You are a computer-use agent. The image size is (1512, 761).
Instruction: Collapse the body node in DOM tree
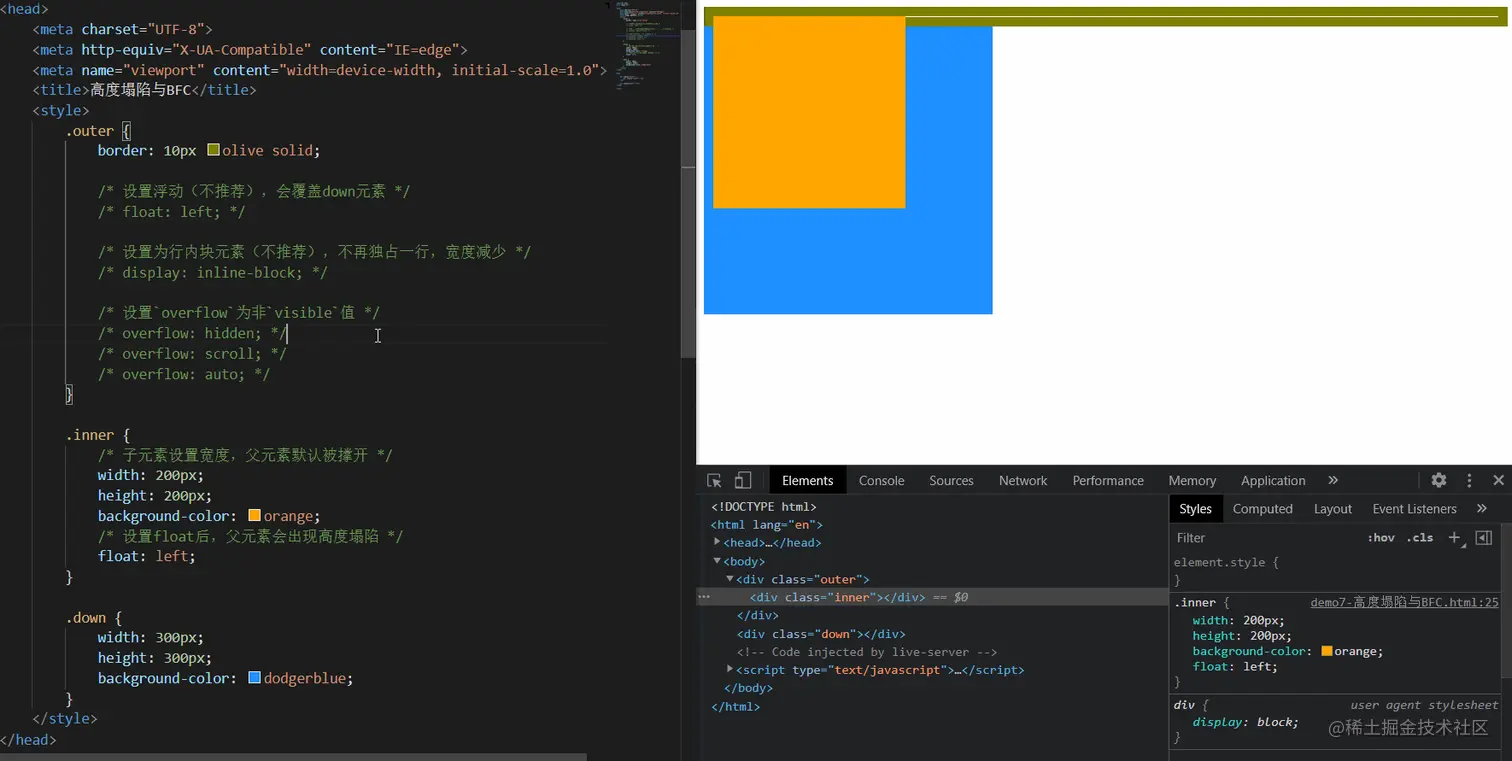717,561
